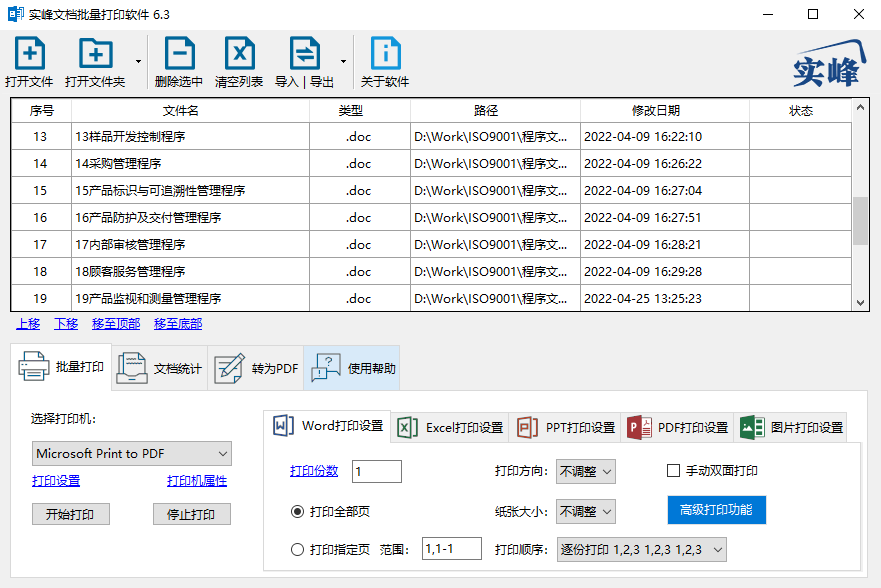
Task: Click the app icon in the title bar
Action: point(16,14)
